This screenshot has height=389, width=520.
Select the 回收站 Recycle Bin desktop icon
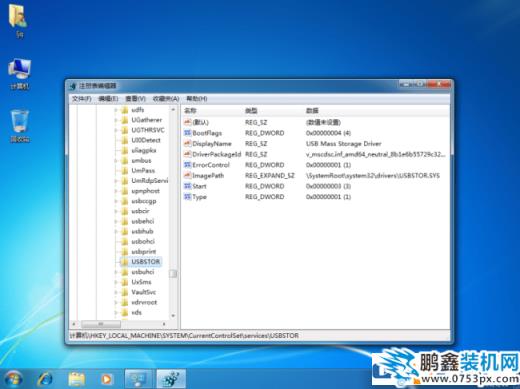[x=20, y=126]
